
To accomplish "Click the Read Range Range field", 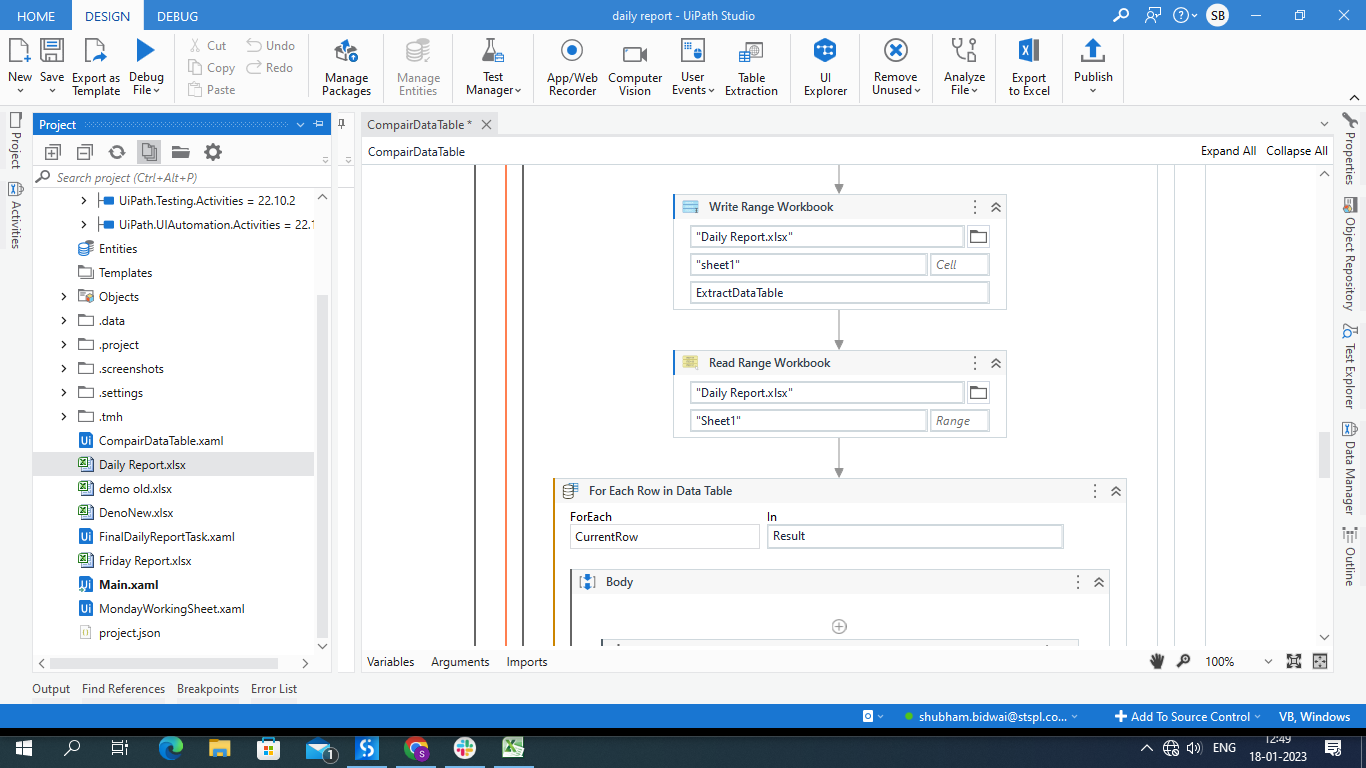I will 960,421.
